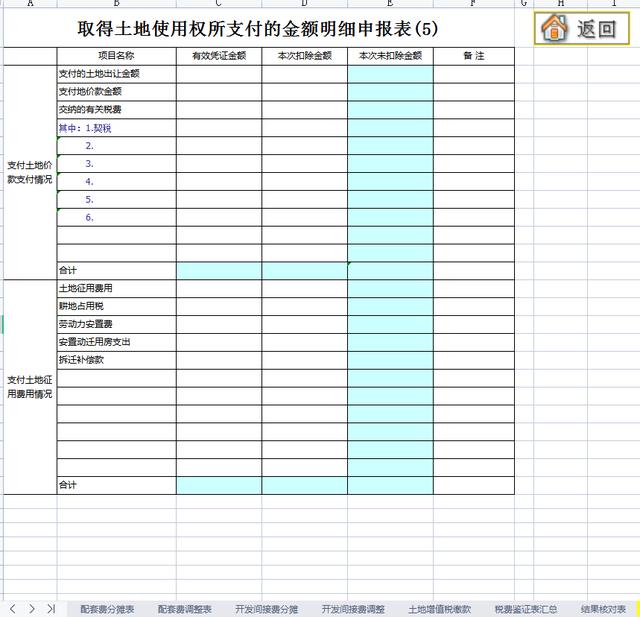640x617 pixels.
Task: Select the 备注 header cell
Action: [x=474, y=56]
